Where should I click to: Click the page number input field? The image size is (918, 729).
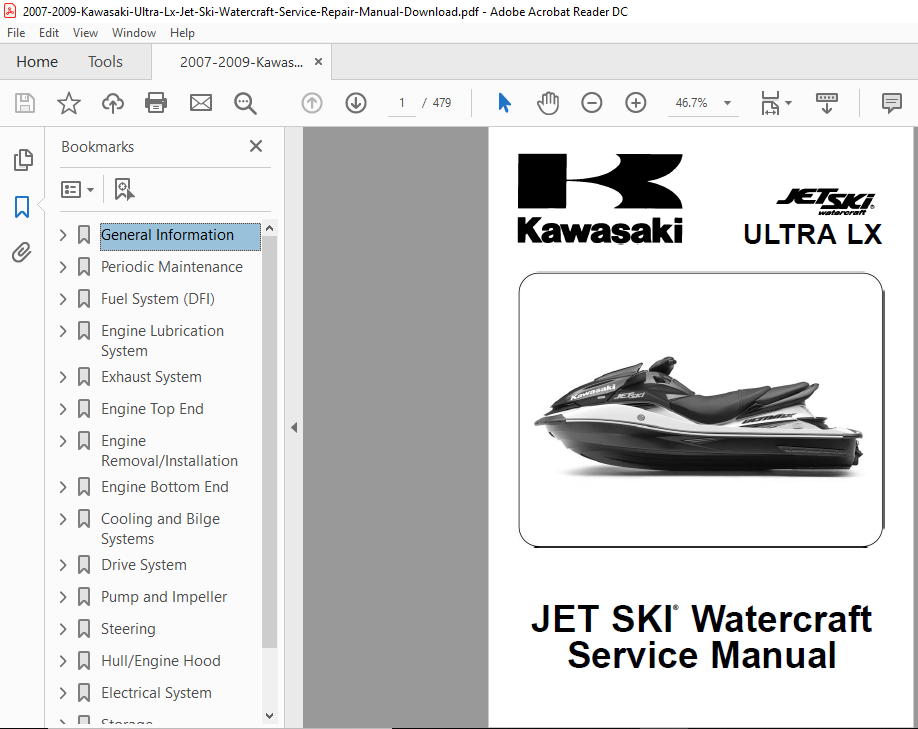click(x=402, y=103)
